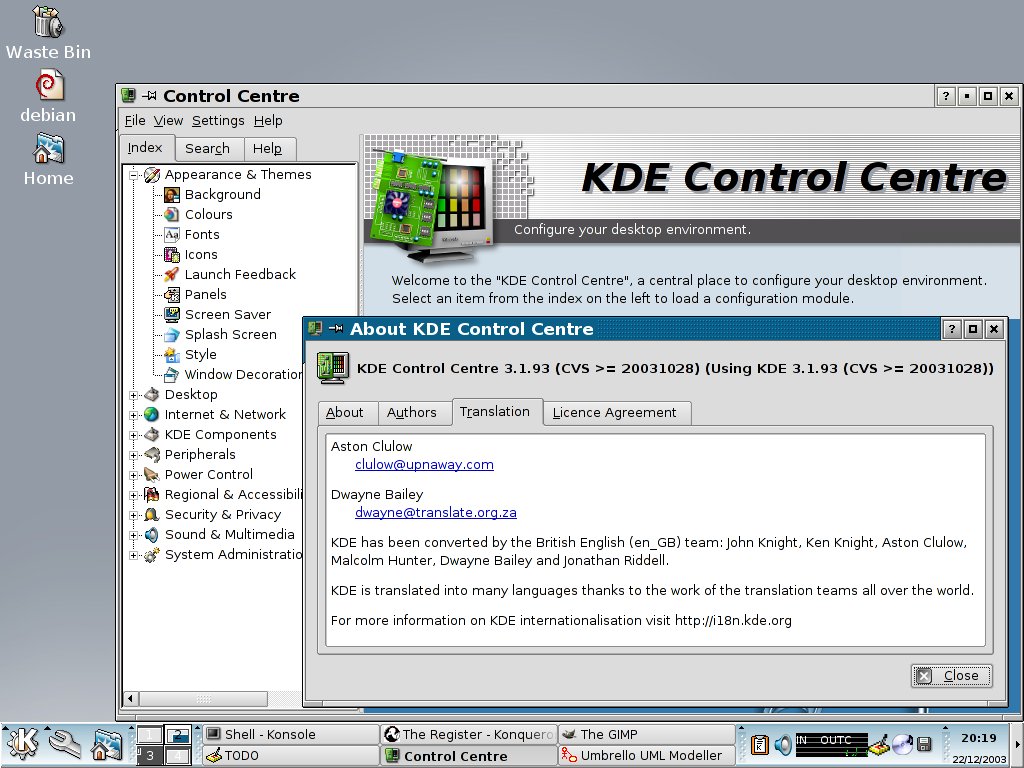1024x768 pixels.
Task: Click the Window Decorations module icon
Action: 172,375
